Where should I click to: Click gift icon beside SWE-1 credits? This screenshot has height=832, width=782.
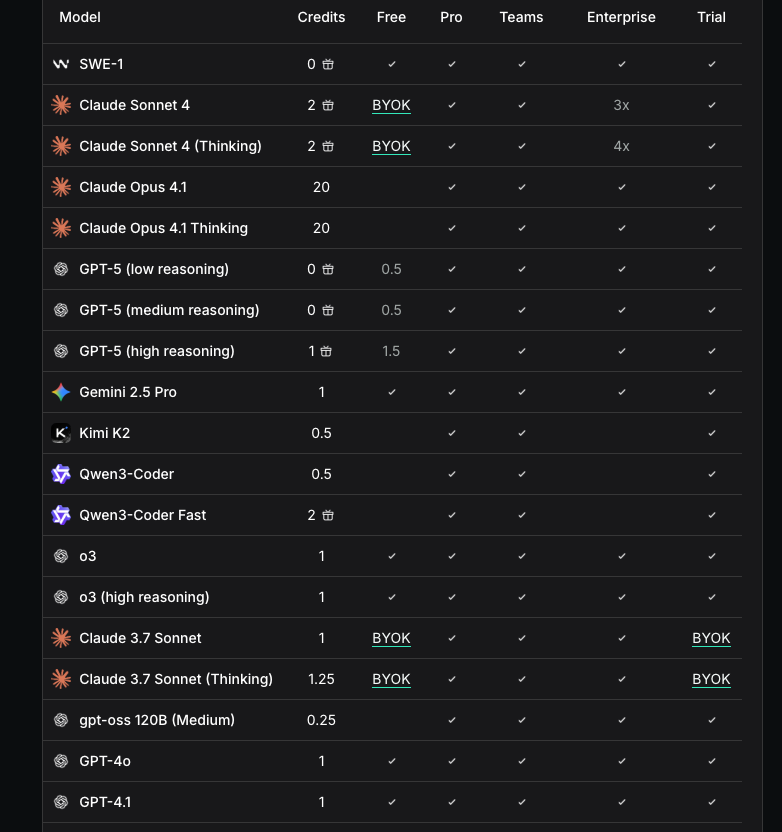pos(328,64)
